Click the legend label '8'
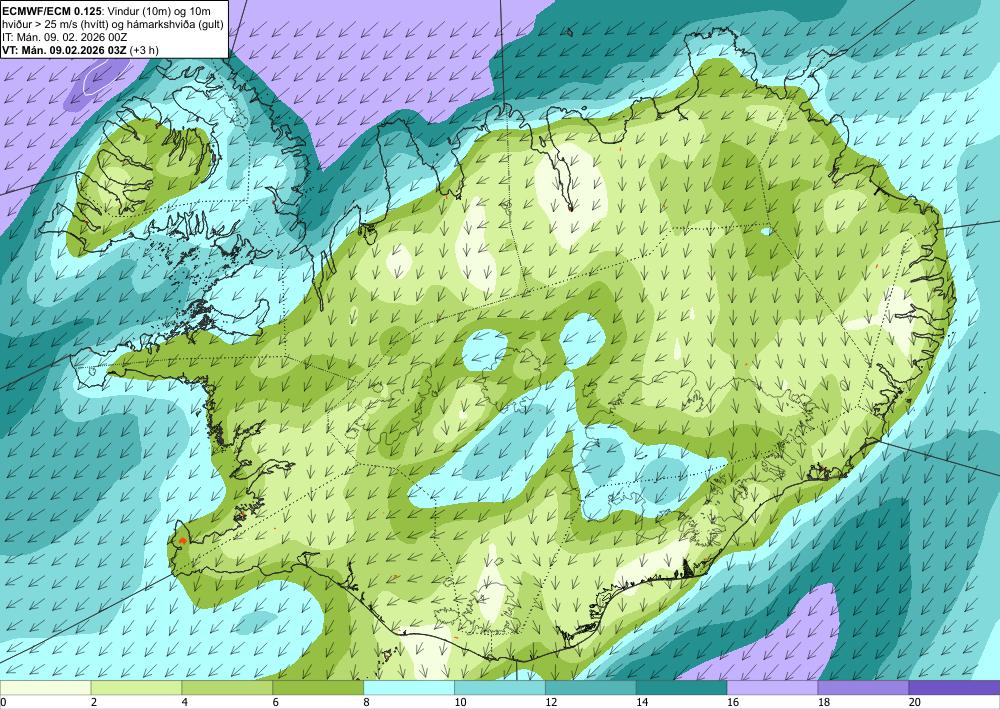The width and height of the screenshot is (1000, 709). [367, 702]
